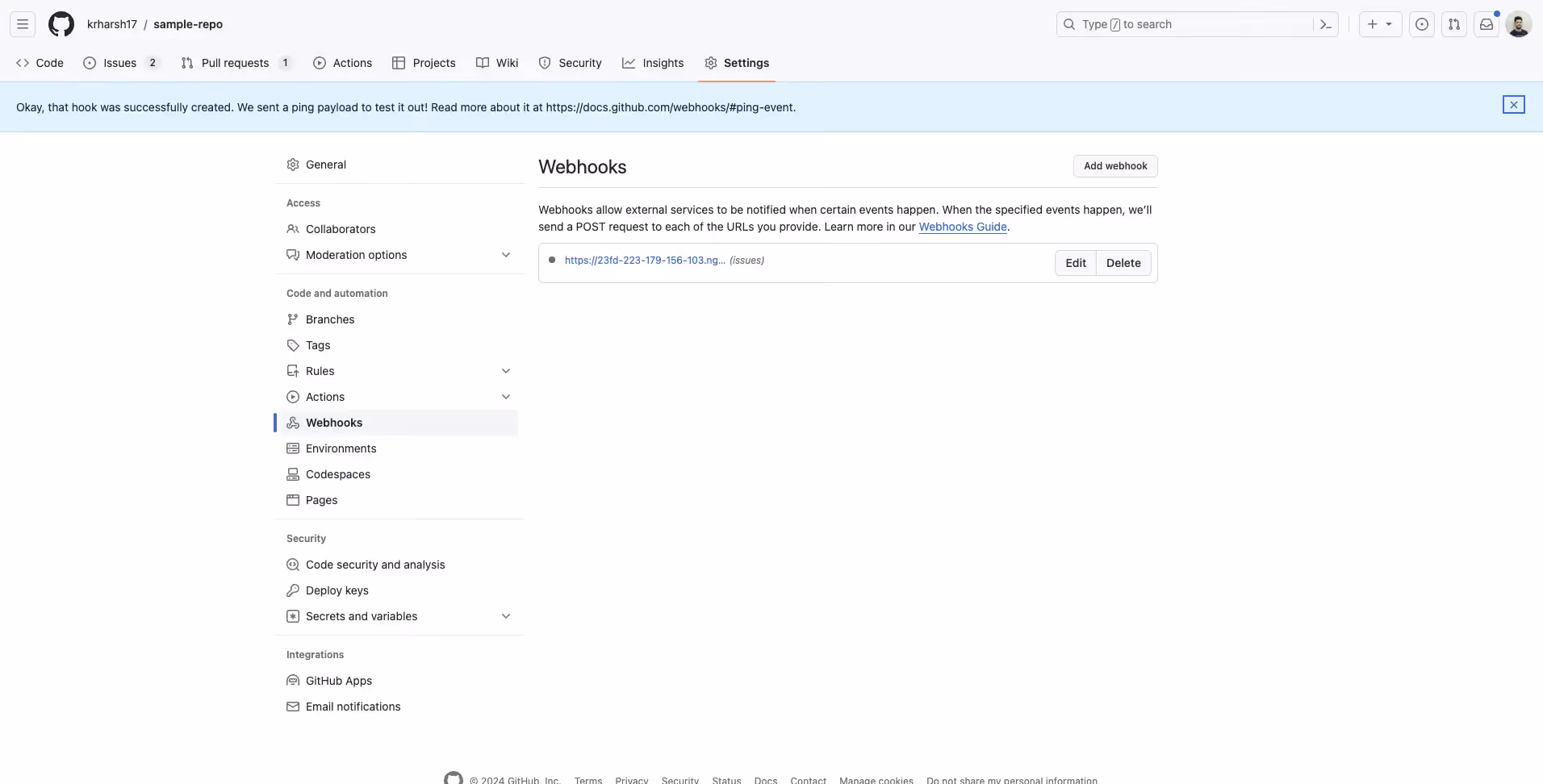Click the GitHub Apps hubot icon

293,681
